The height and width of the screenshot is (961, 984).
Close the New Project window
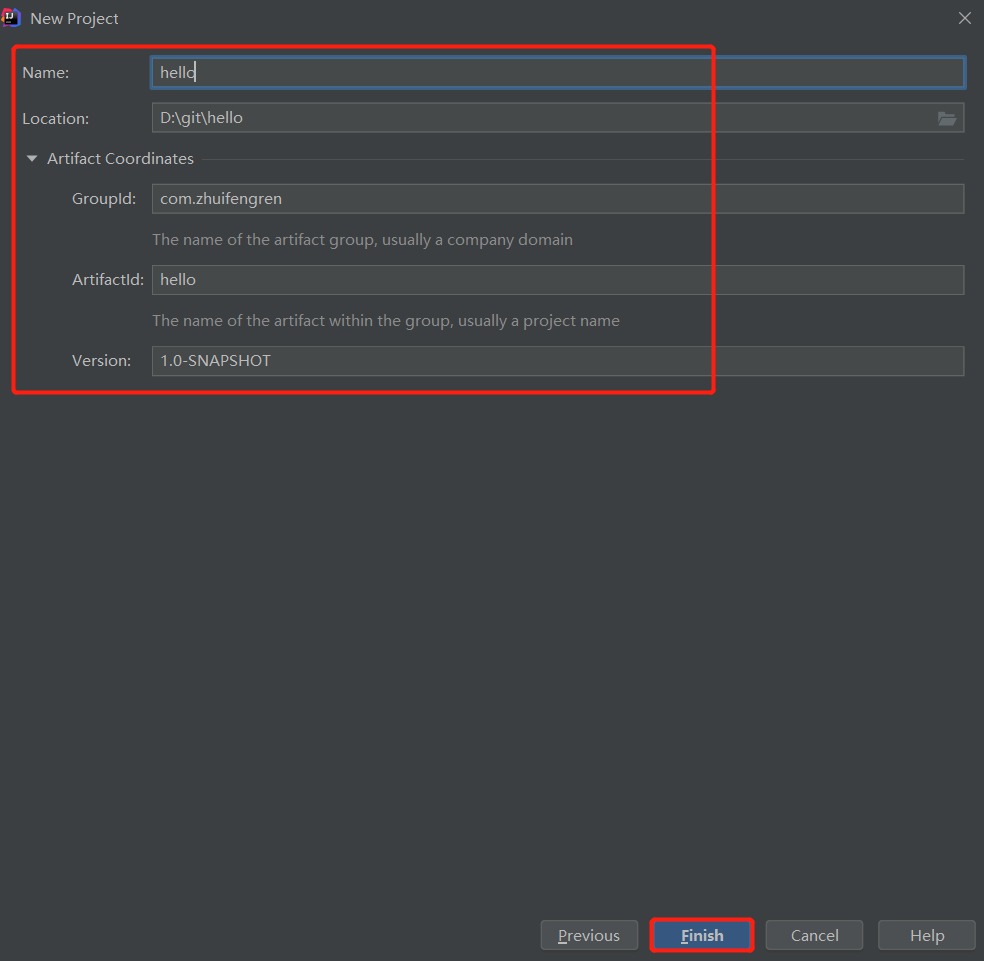pyautogui.click(x=965, y=18)
